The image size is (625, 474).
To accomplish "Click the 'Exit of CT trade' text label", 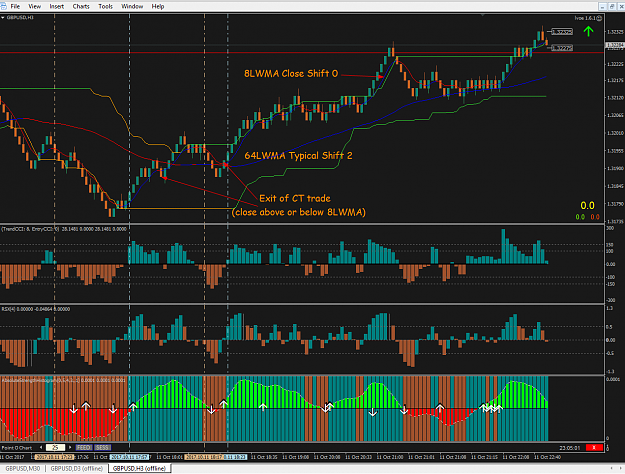I will pos(295,199).
